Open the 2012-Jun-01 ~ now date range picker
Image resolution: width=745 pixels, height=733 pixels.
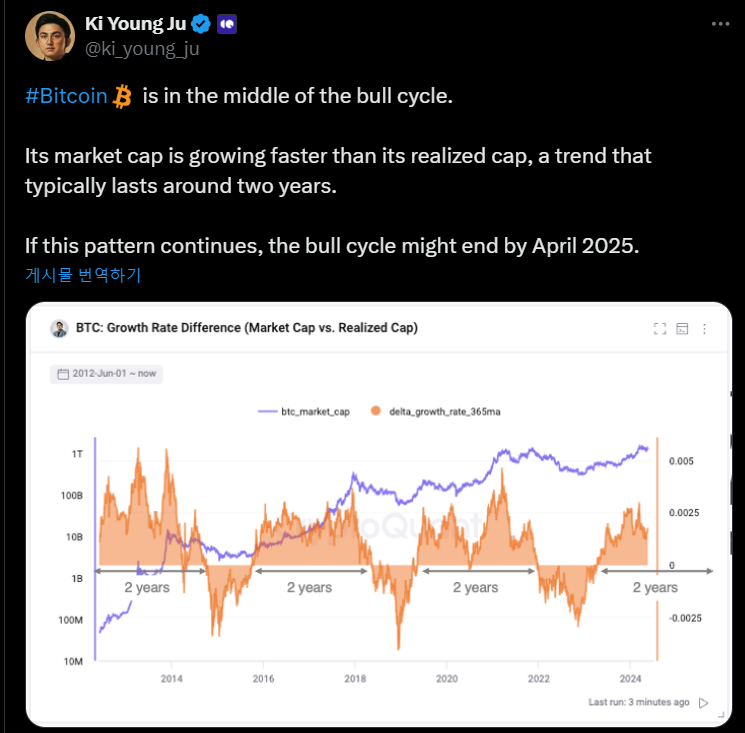coord(106,374)
